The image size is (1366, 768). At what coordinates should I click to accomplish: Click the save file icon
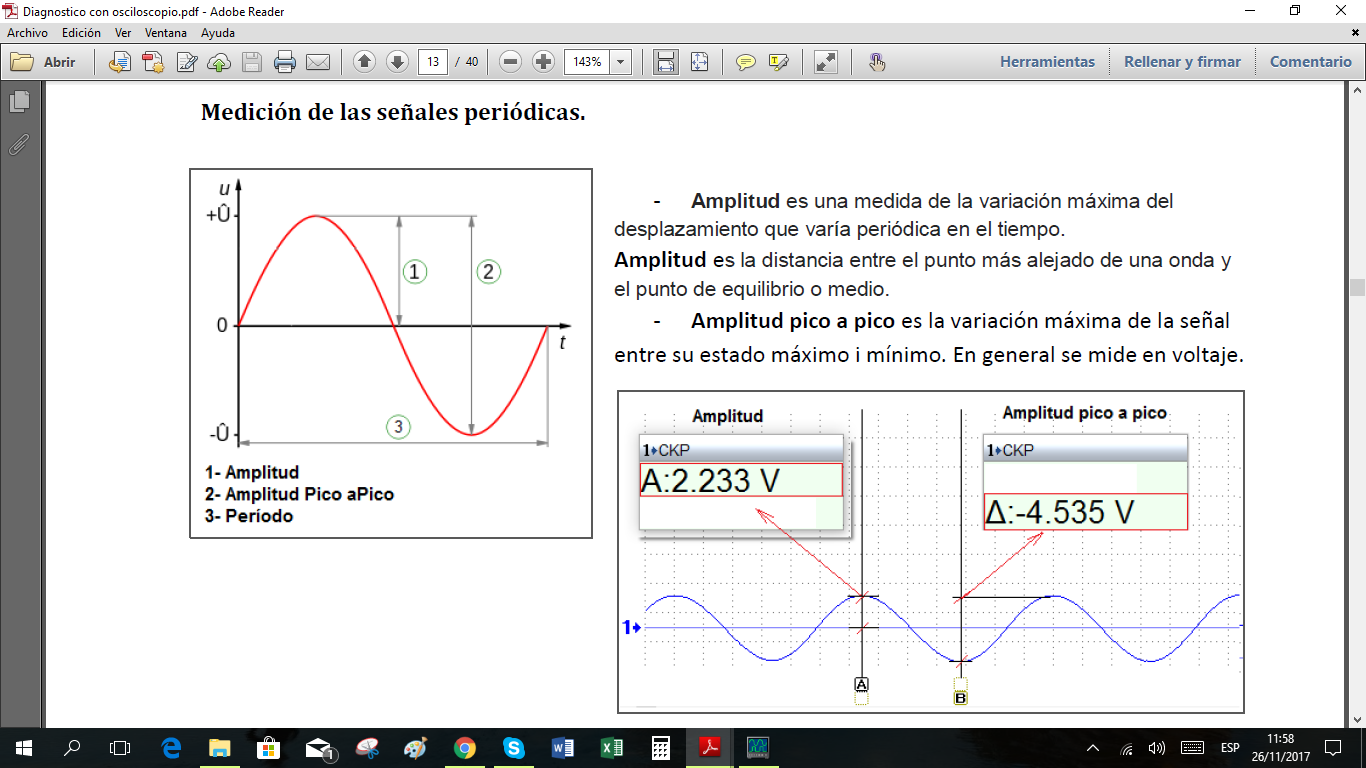coord(253,61)
